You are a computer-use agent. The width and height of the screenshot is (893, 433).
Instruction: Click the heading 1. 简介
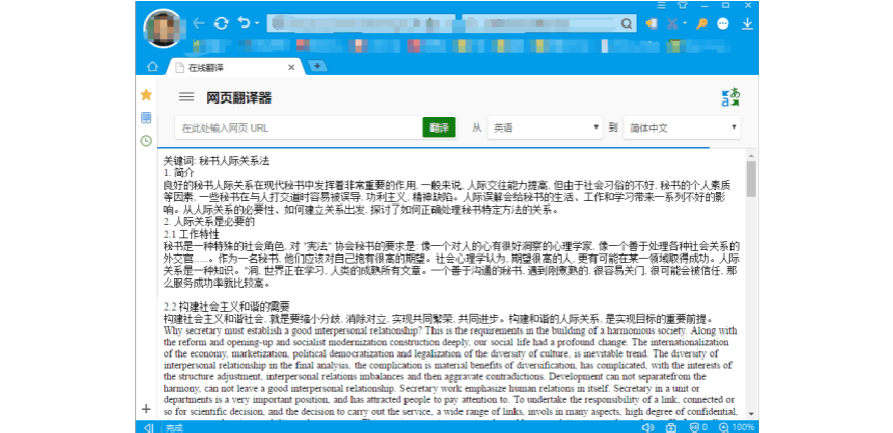pyautogui.click(x=179, y=171)
